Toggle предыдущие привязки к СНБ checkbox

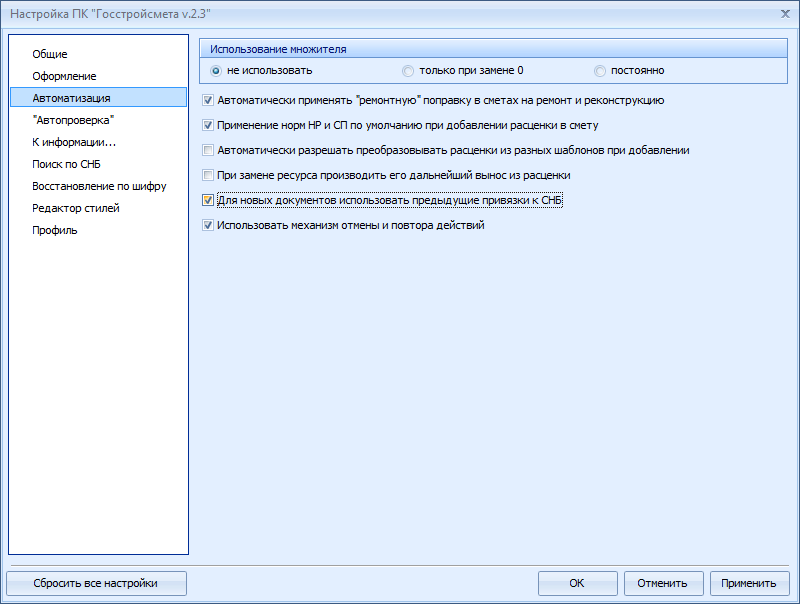tap(208, 200)
